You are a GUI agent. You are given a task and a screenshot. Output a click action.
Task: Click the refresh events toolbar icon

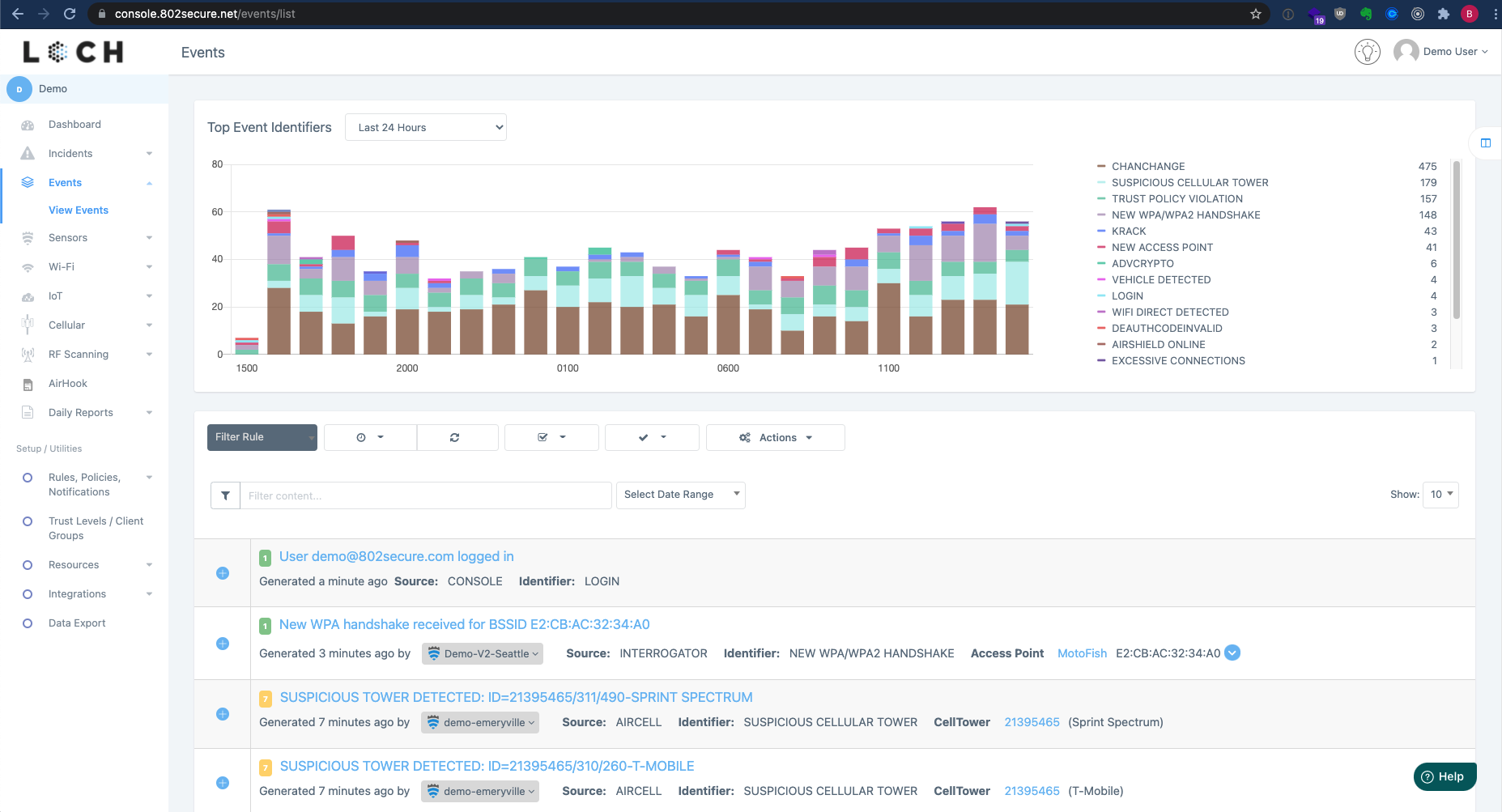(x=455, y=437)
